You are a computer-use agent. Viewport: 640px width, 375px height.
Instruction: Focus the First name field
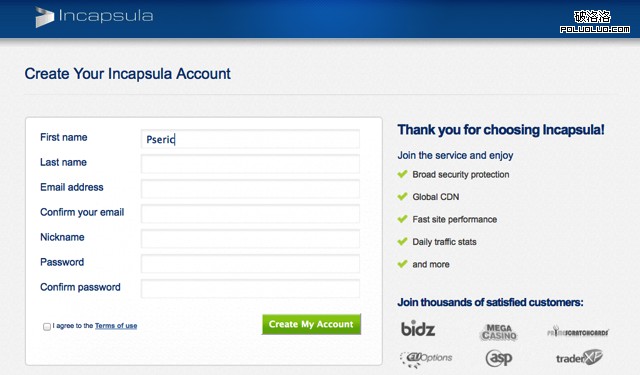tap(250, 139)
